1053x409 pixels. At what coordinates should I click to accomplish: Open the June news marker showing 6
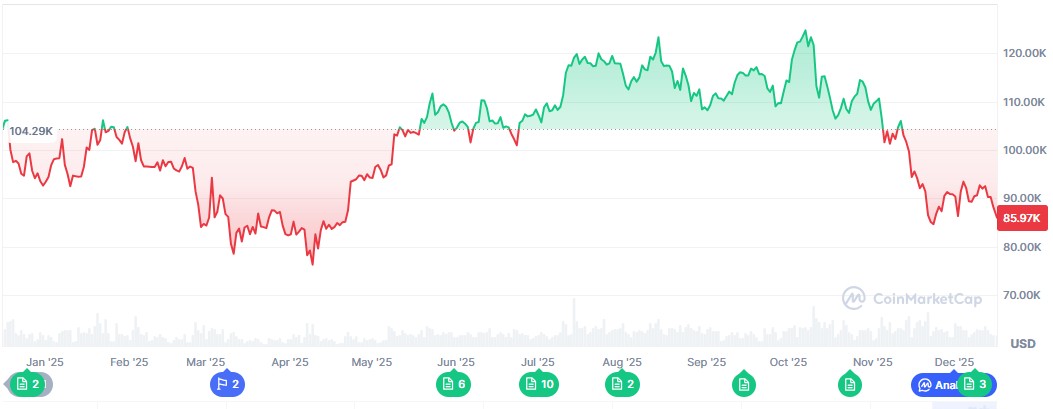pyautogui.click(x=454, y=384)
